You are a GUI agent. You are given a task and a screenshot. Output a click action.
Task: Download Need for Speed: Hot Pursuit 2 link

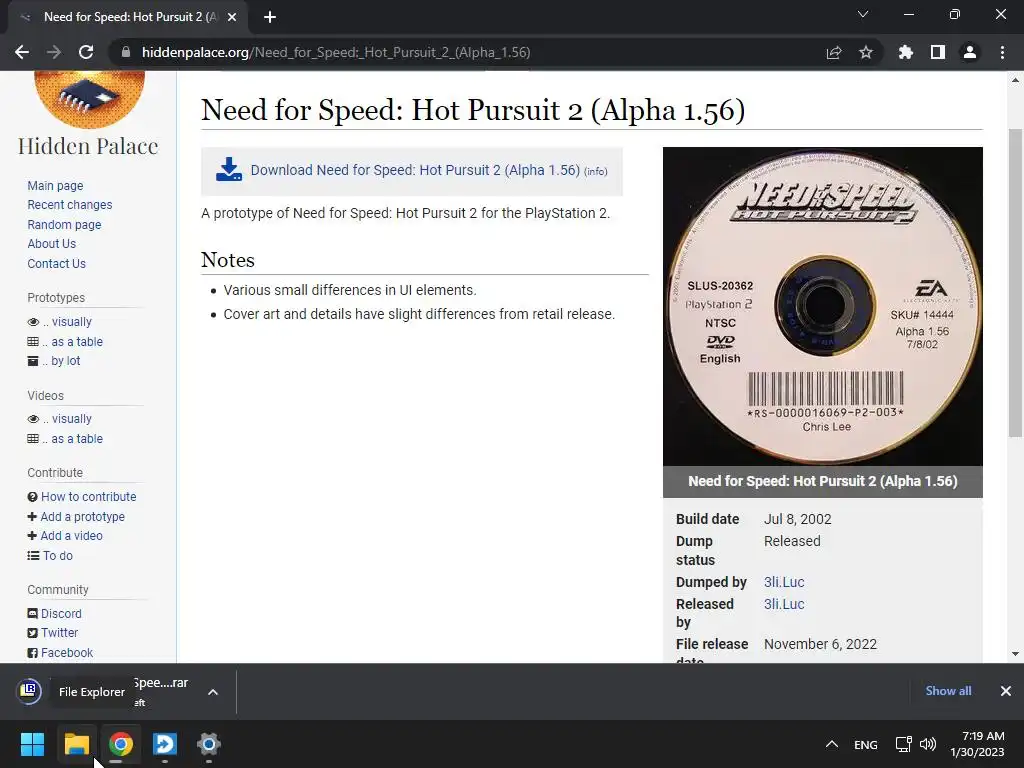point(415,170)
